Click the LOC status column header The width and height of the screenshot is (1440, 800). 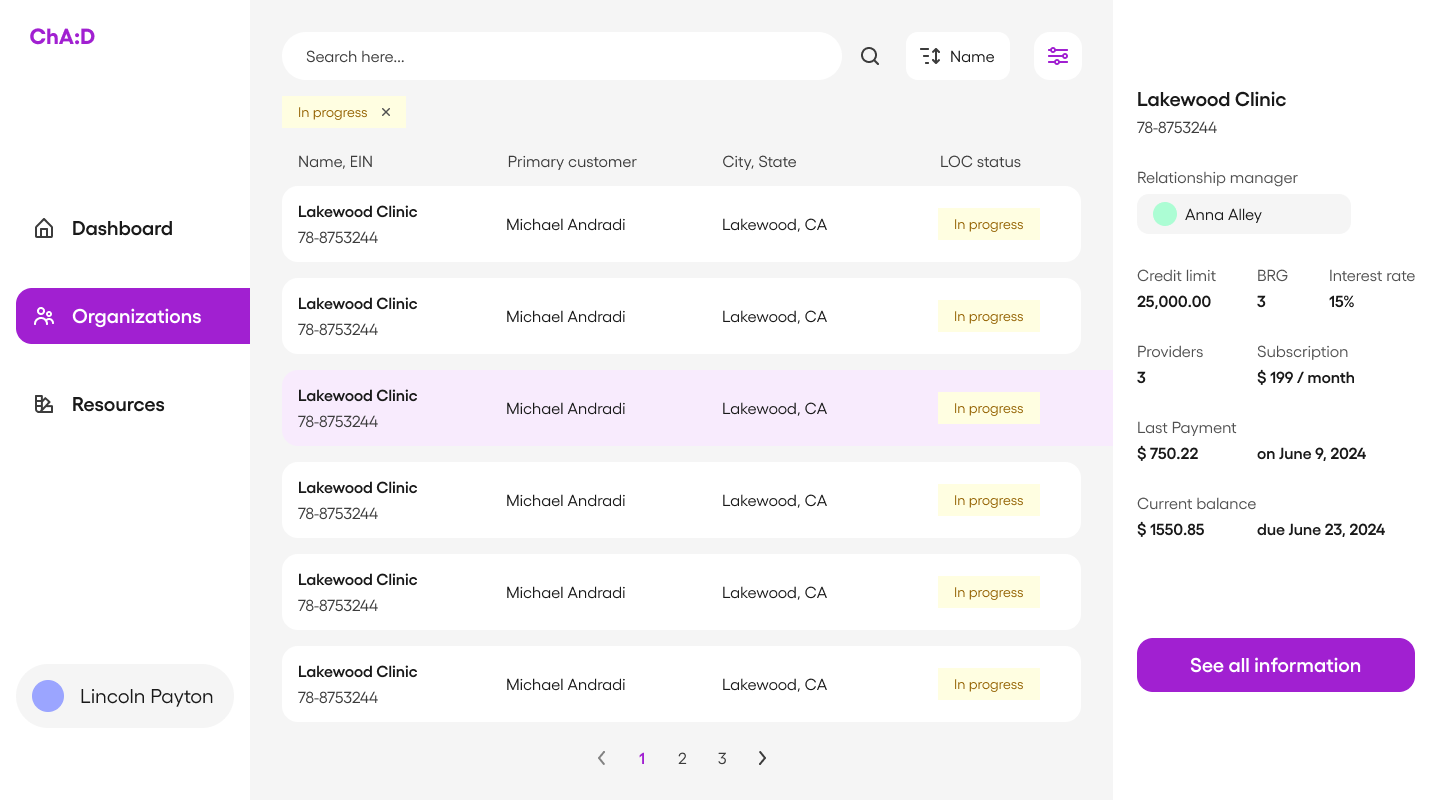point(980,162)
